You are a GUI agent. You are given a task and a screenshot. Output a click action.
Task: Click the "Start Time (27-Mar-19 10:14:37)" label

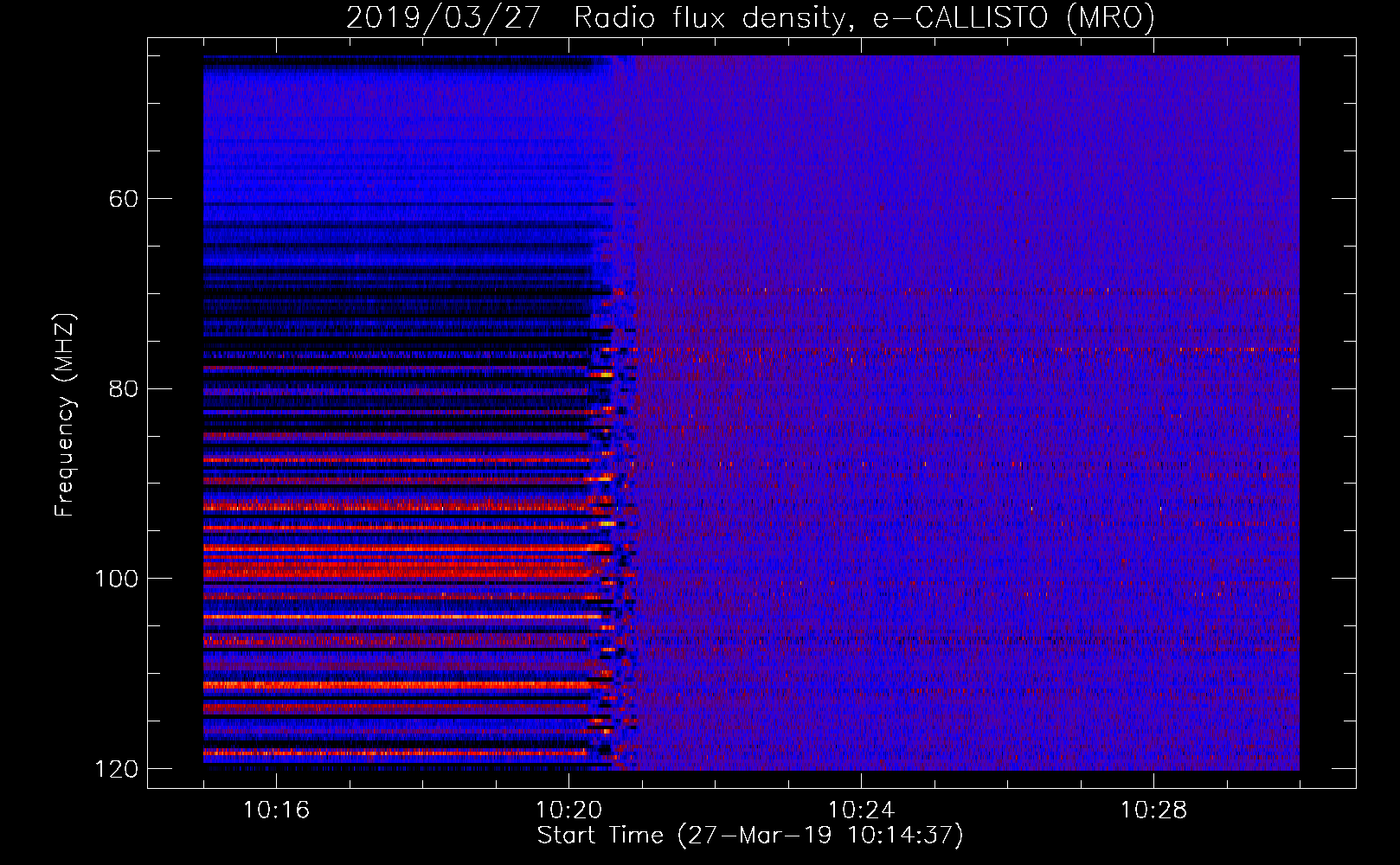(x=750, y=836)
